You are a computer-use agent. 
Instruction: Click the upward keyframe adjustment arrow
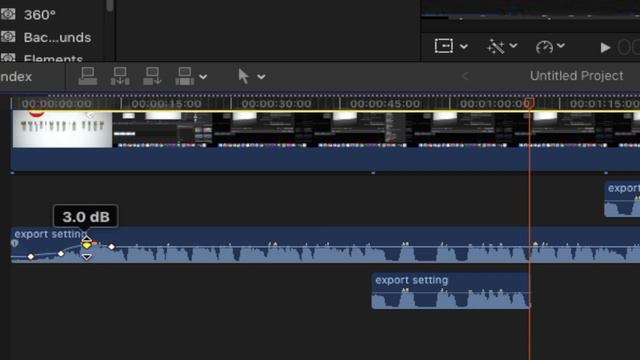click(87, 238)
